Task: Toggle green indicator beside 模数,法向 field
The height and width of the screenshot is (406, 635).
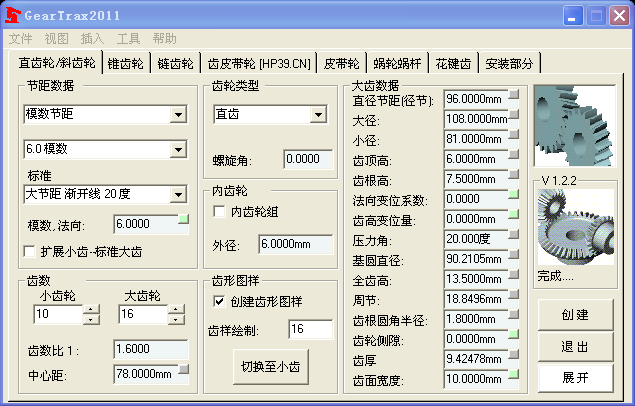Action: (183, 219)
